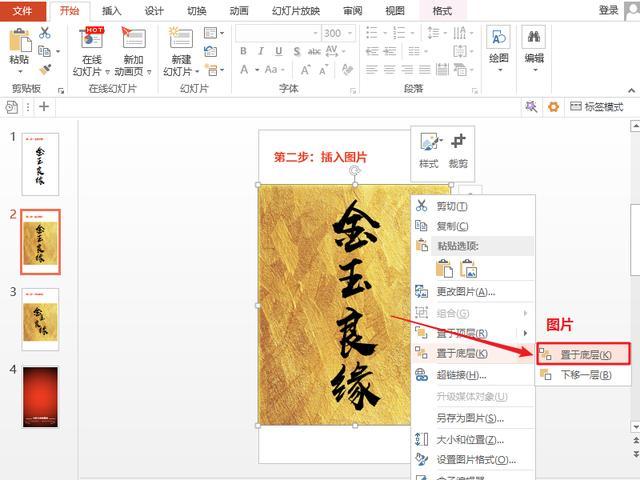This screenshot has height=480, width=640.
Task: Click the picture rotation handle
Action: coord(354,171)
